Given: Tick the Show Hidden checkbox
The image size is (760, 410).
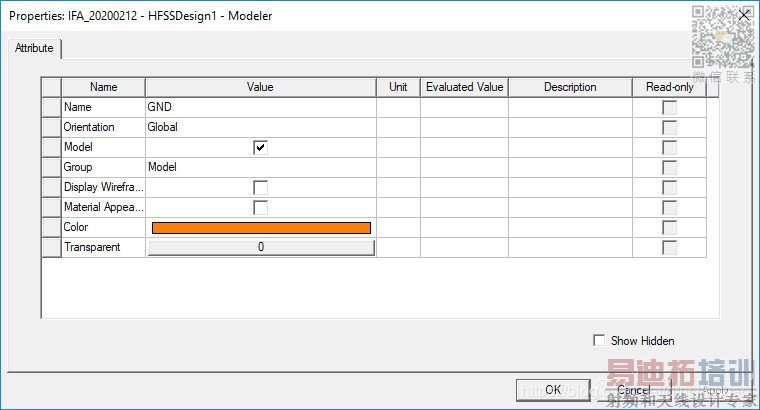Looking at the screenshot, I should (599, 341).
